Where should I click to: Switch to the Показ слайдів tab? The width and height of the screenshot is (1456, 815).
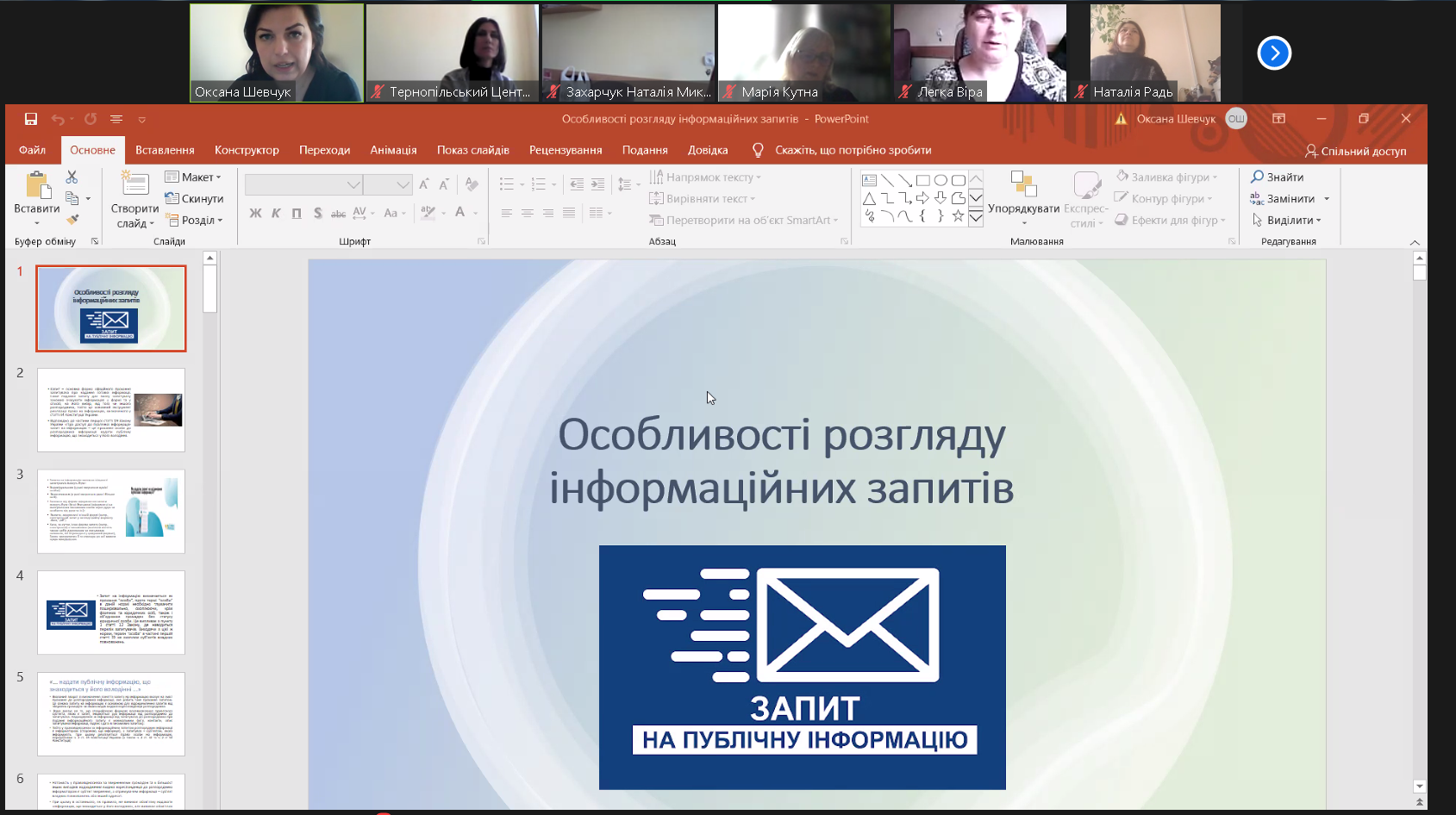(472, 150)
